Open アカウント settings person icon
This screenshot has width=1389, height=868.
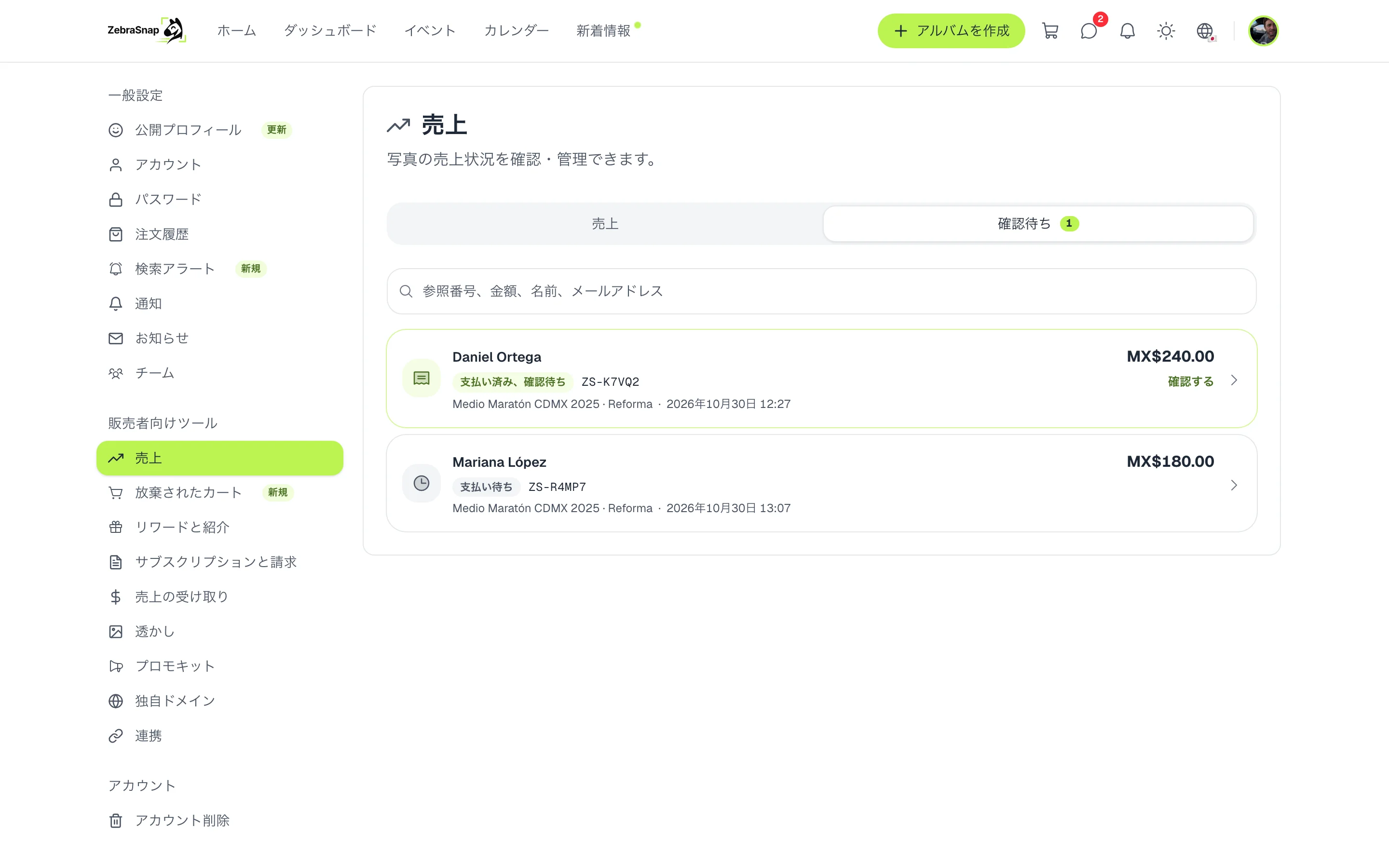pyautogui.click(x=116, y=165)
